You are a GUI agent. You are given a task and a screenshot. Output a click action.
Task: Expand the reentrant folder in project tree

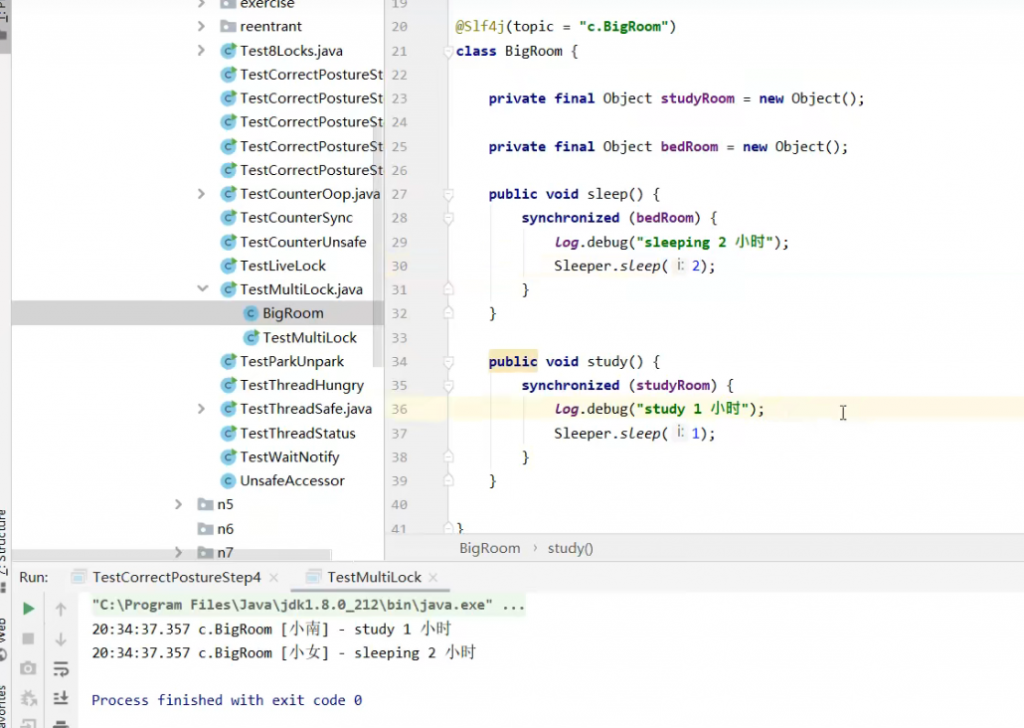click(x=201, y=26)
